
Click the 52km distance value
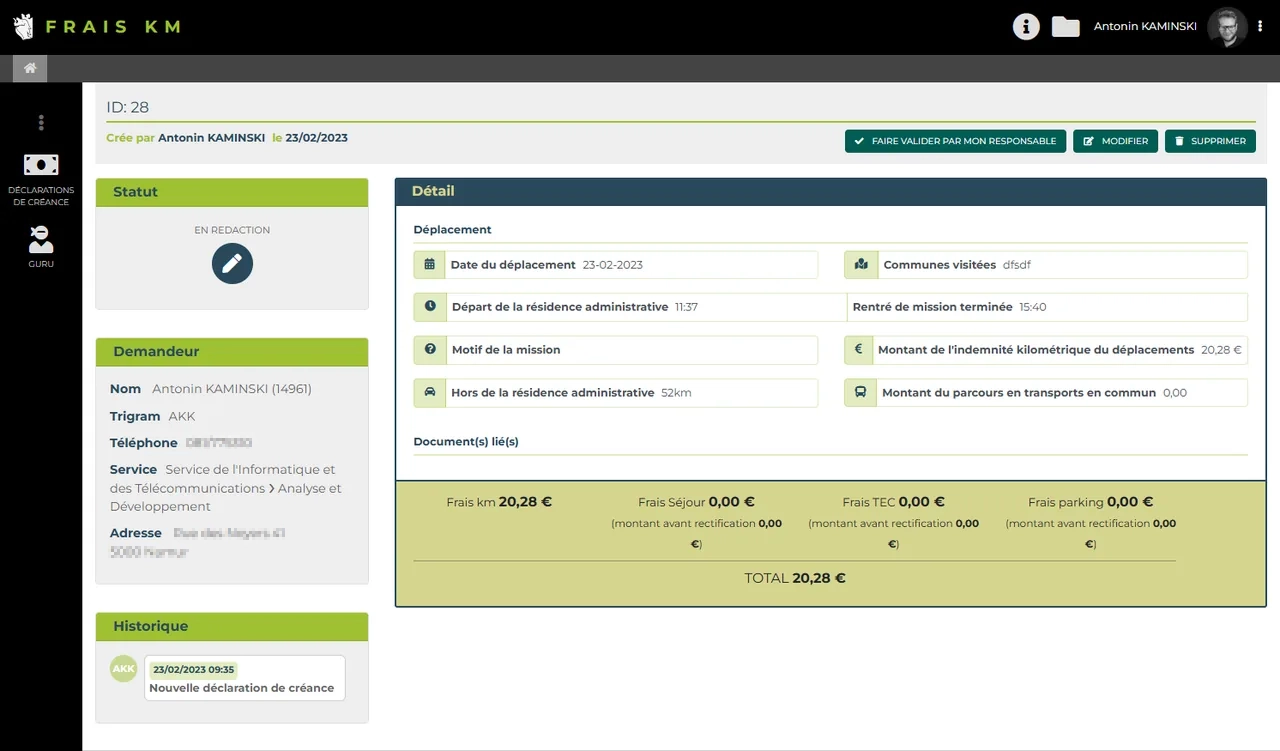(676, 393)
